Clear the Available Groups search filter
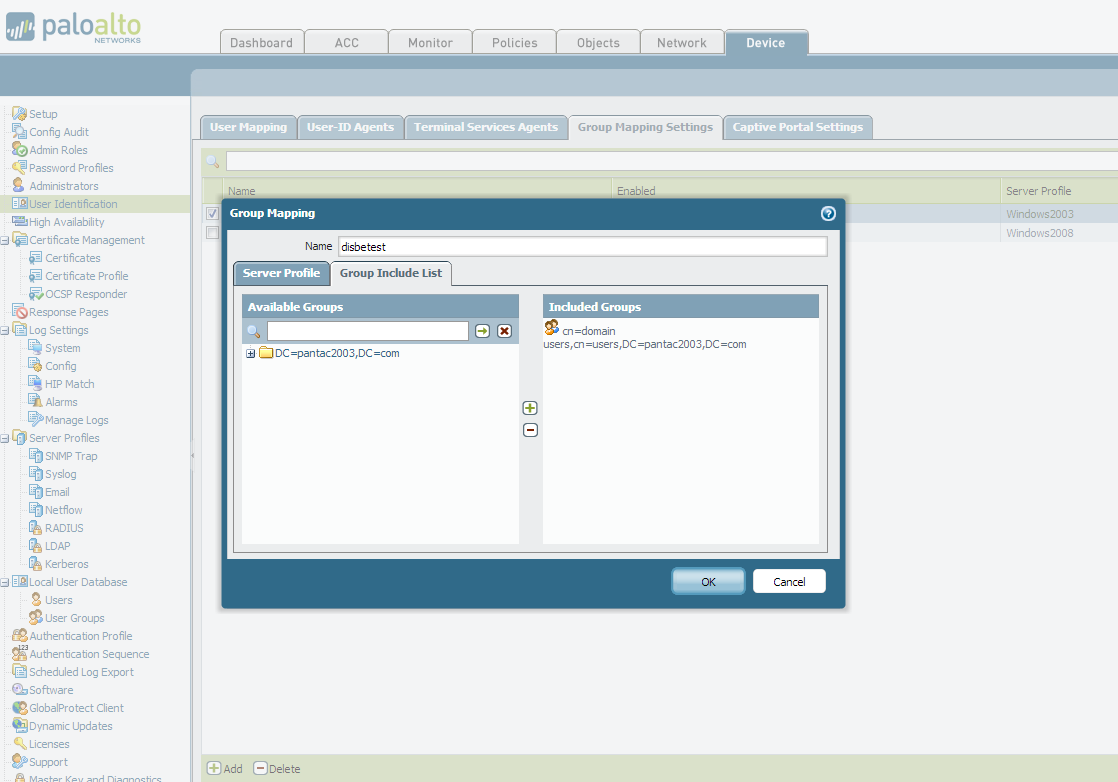Viewport: 1118px width, 782px height. [x=504, y=331]
